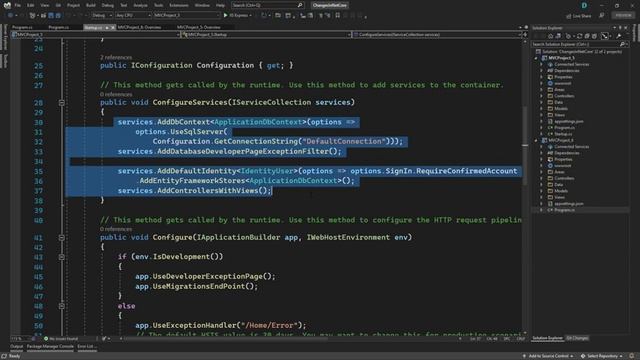Click the pending changes filter icon
640x360 pixels.
[x=568, y=36]
